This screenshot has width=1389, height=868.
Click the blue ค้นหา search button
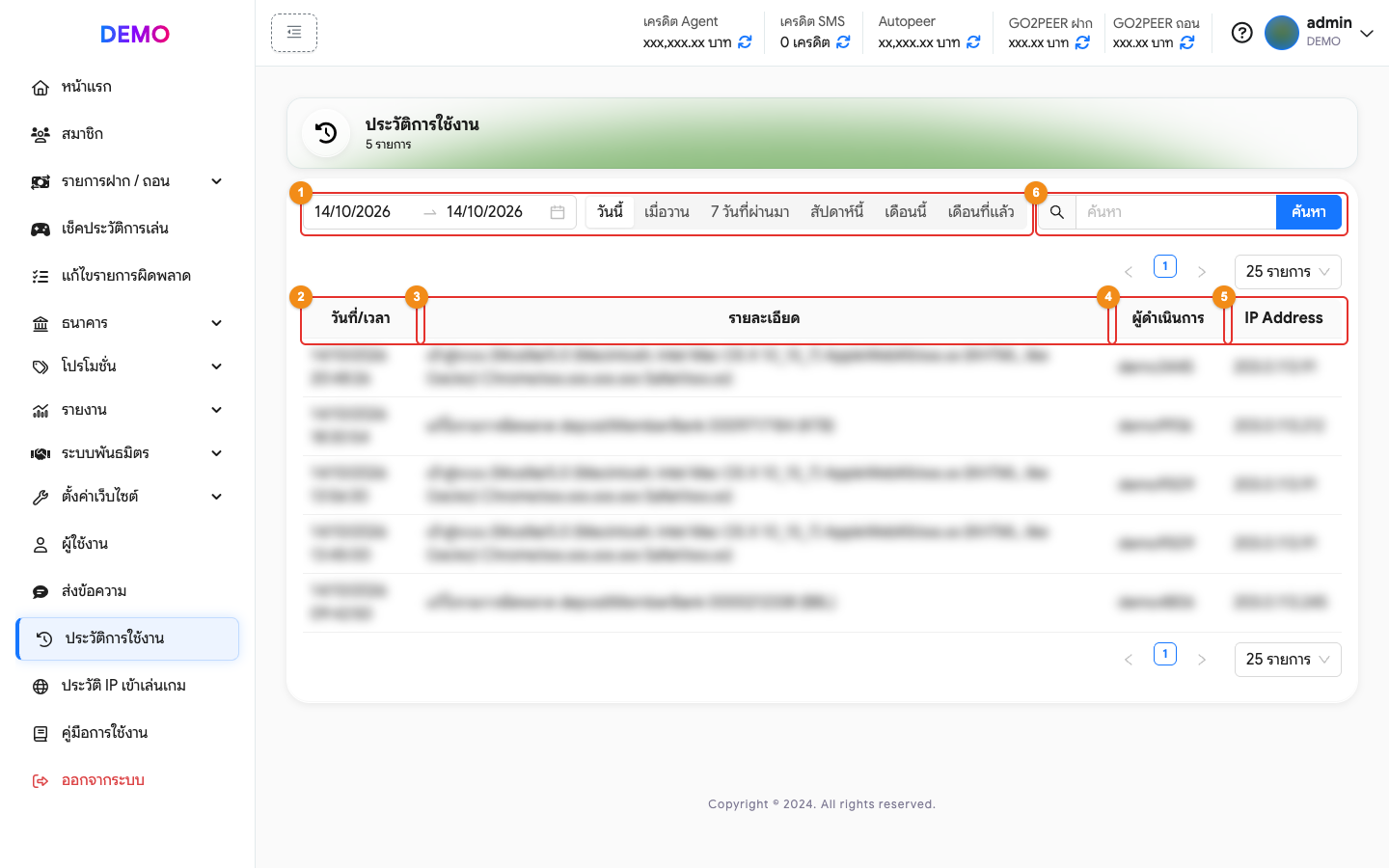pyautogui.click(x=1309, y=212)
